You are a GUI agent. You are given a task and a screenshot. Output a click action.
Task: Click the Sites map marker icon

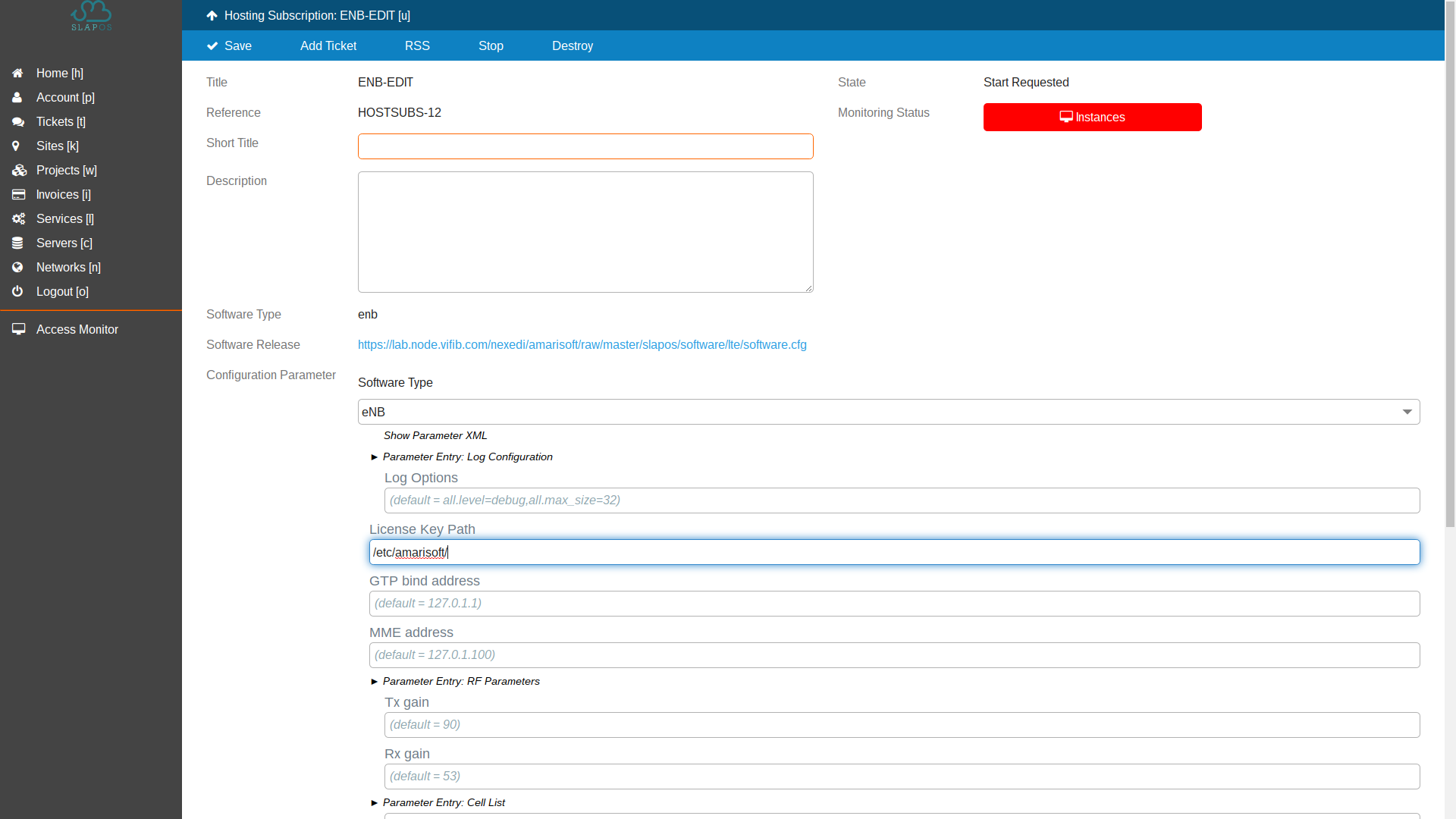tap(15, 146)
